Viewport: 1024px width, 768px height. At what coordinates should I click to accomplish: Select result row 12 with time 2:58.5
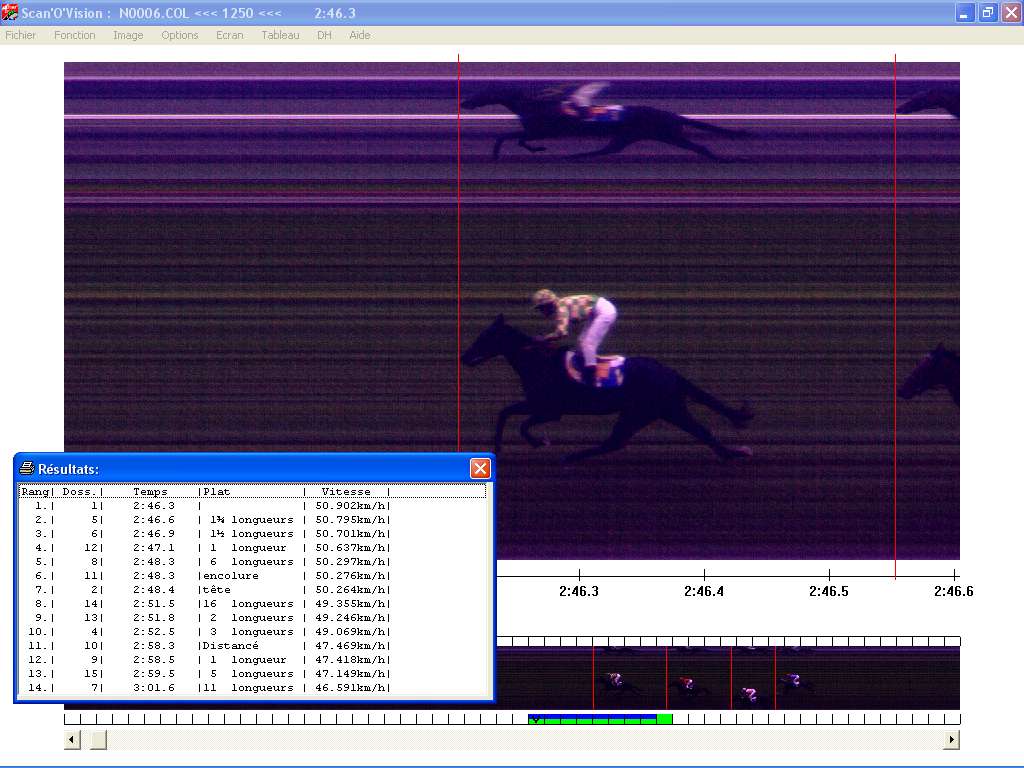[x=252, y=660]
